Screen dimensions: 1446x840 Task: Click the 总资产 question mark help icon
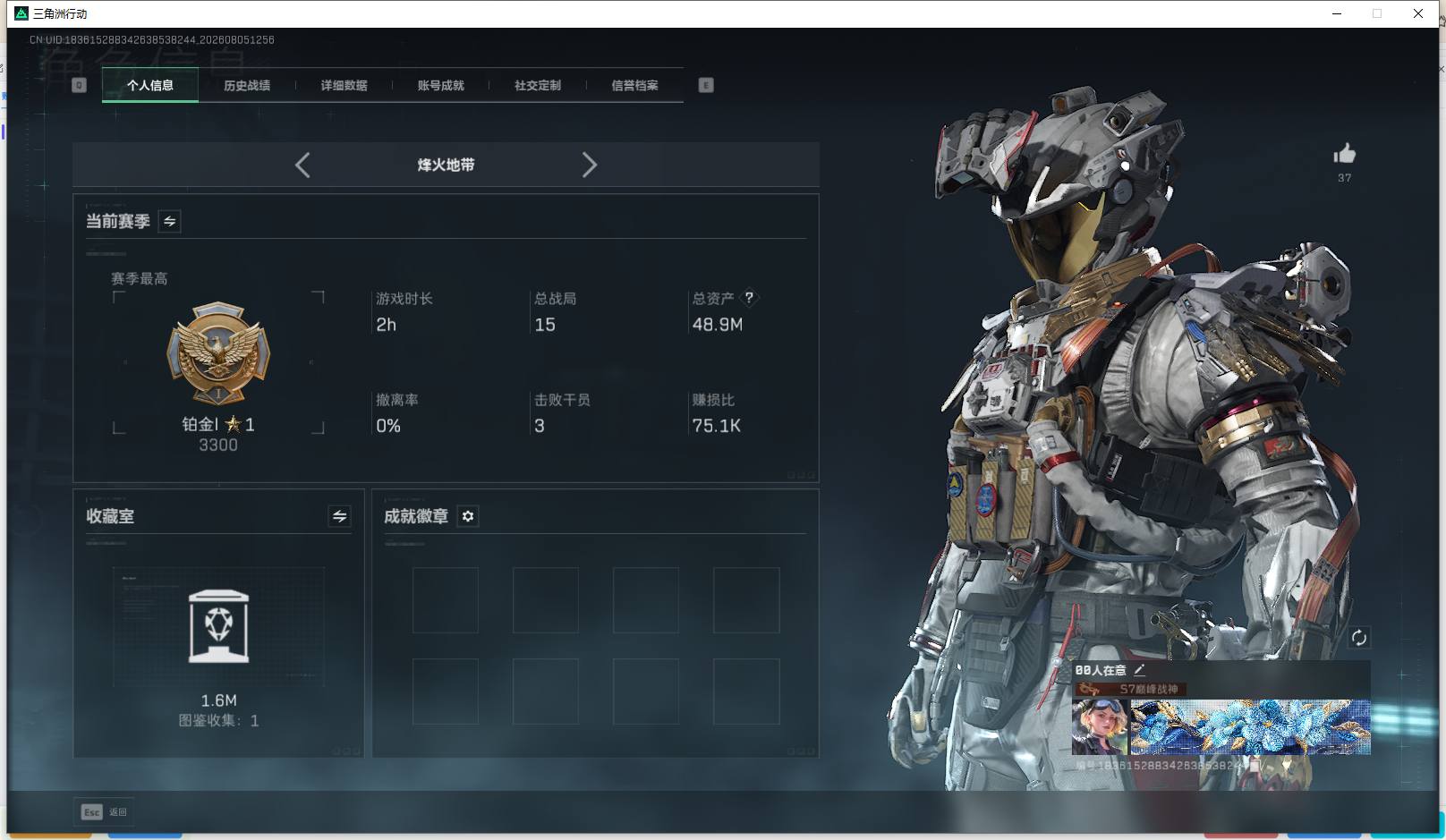click(749, 298)
